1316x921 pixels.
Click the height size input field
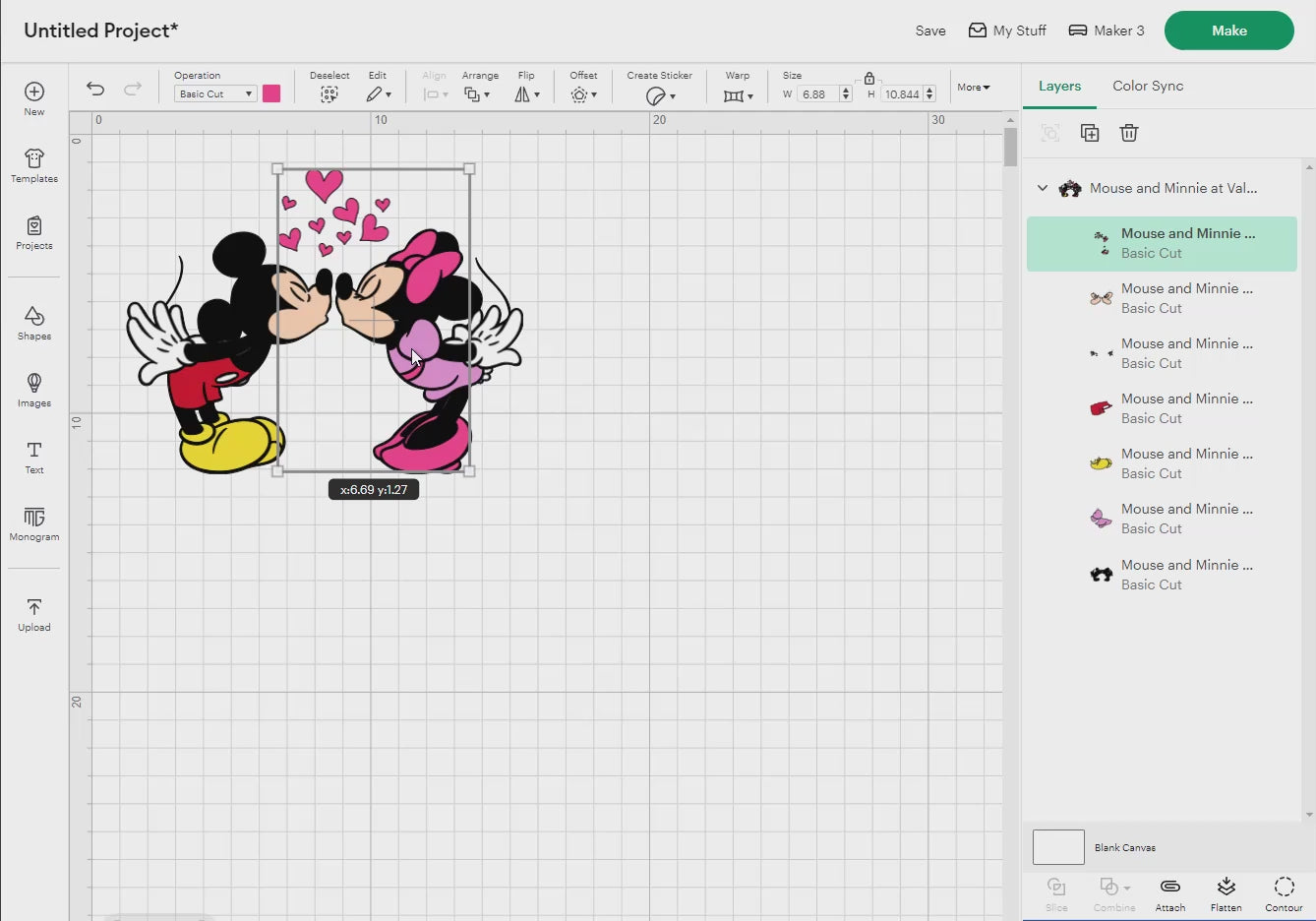pos(902,94)
